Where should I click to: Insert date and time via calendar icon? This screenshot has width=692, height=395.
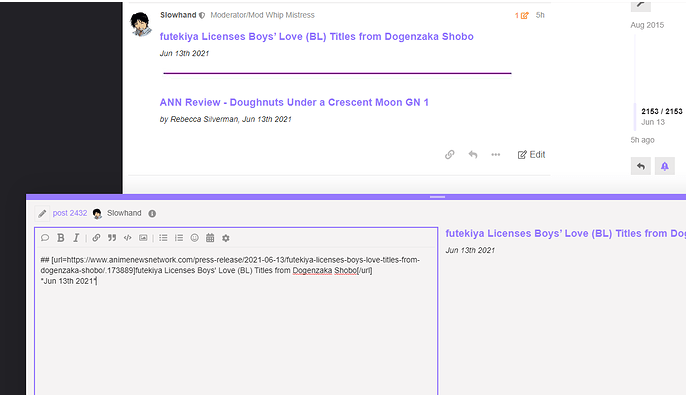click(210, 238)
